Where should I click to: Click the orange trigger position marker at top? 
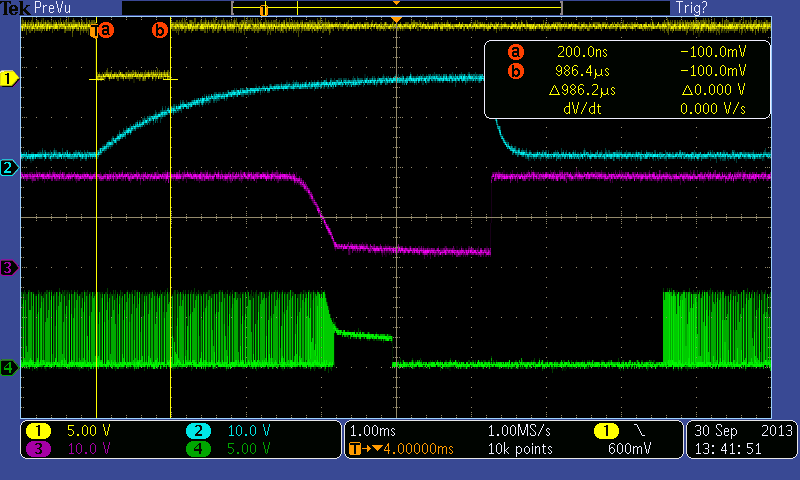pos(396,20)
